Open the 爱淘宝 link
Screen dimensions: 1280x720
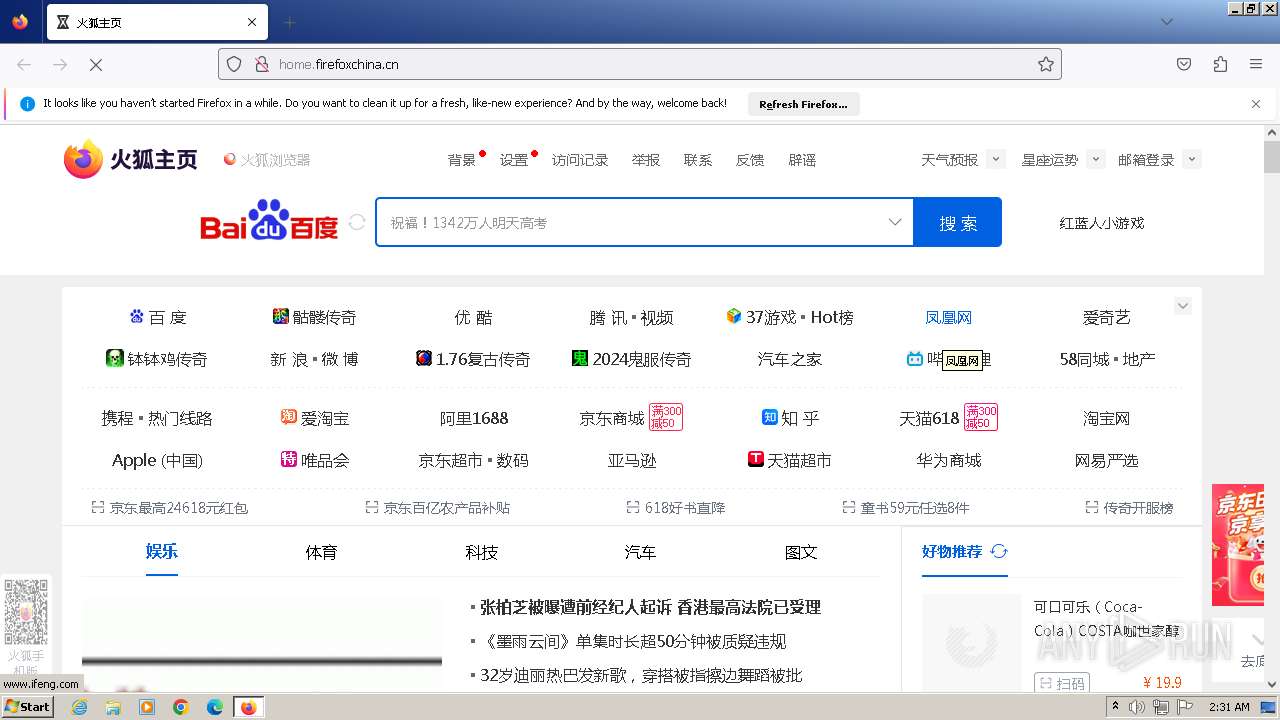coord(315,418)
